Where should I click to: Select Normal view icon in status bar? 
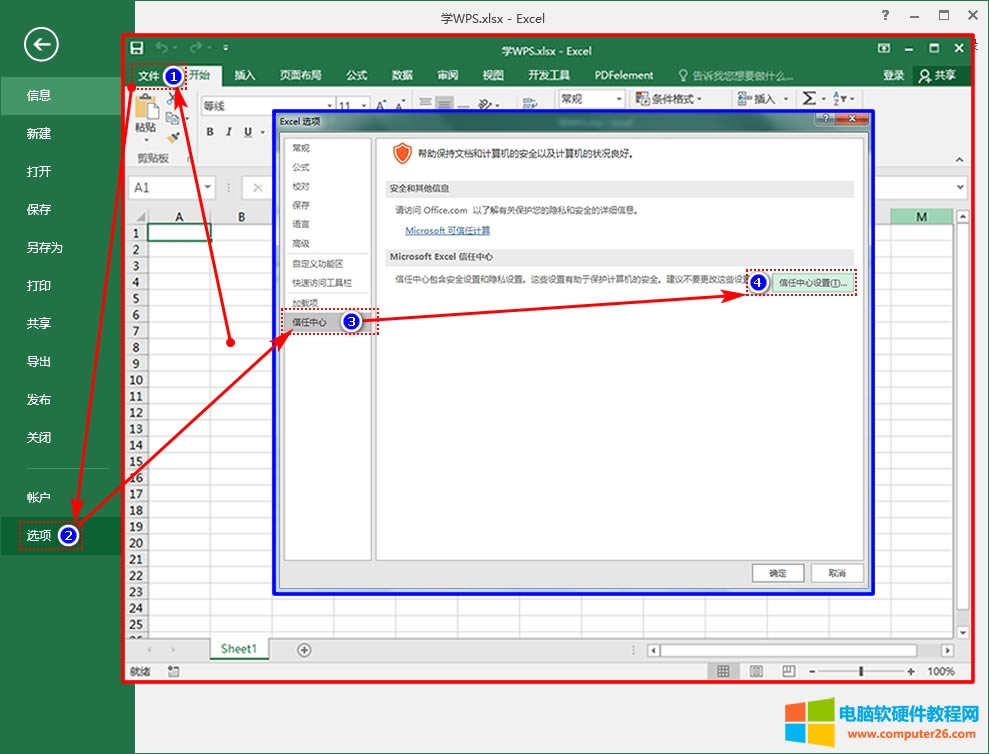point(723,670)
